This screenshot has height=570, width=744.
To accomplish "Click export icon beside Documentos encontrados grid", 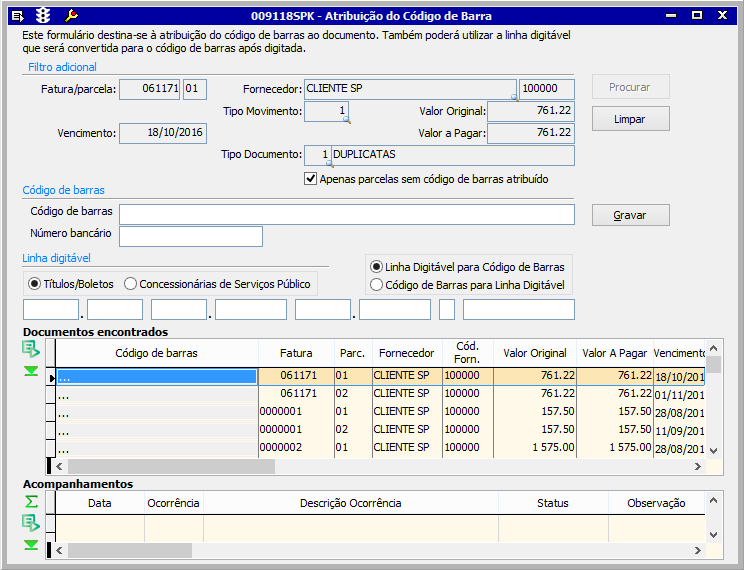I will tap(32, 349).
